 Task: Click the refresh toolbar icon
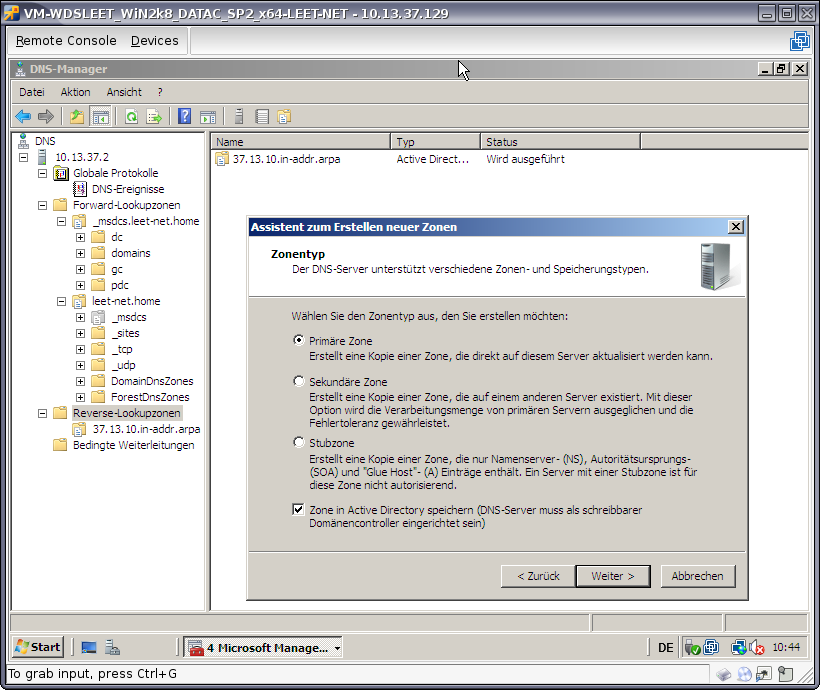(x=131, y=117)
